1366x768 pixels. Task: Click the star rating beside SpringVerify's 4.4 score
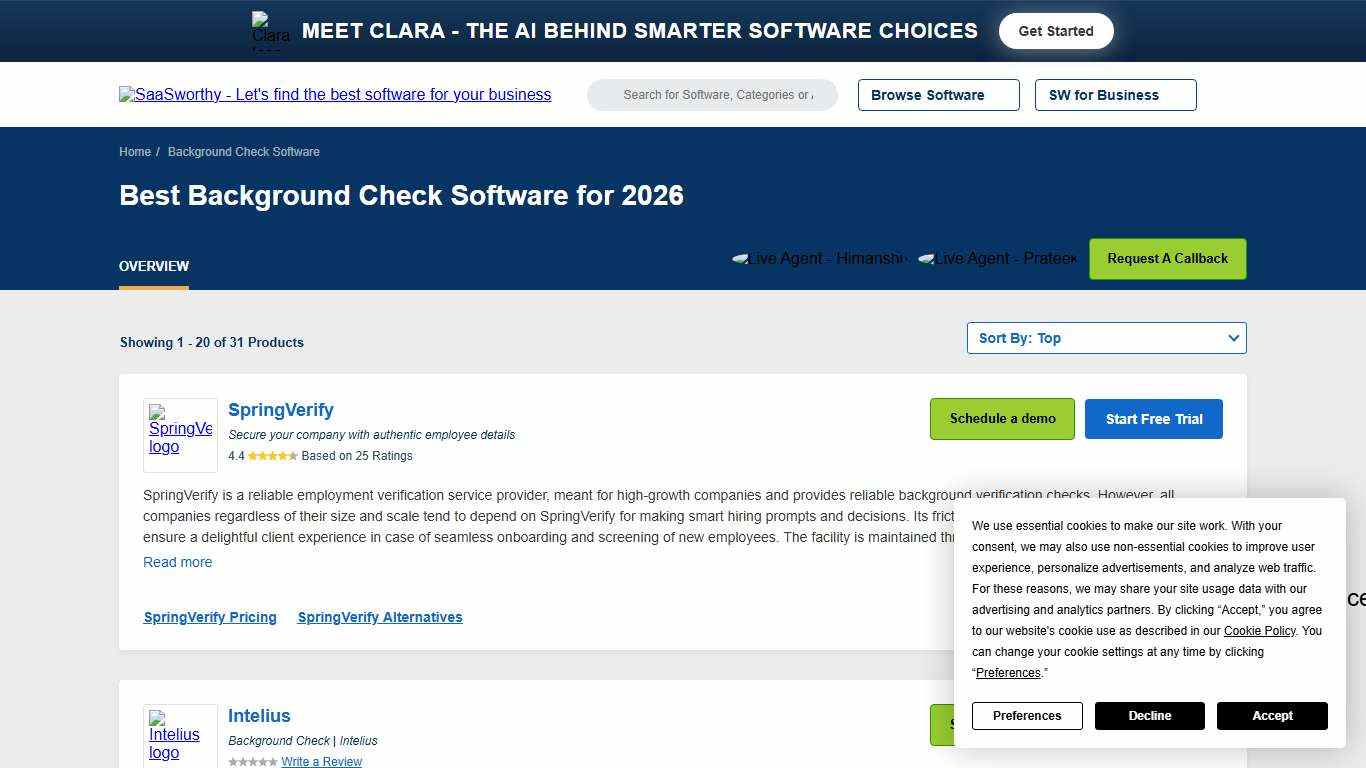[272, 456]
